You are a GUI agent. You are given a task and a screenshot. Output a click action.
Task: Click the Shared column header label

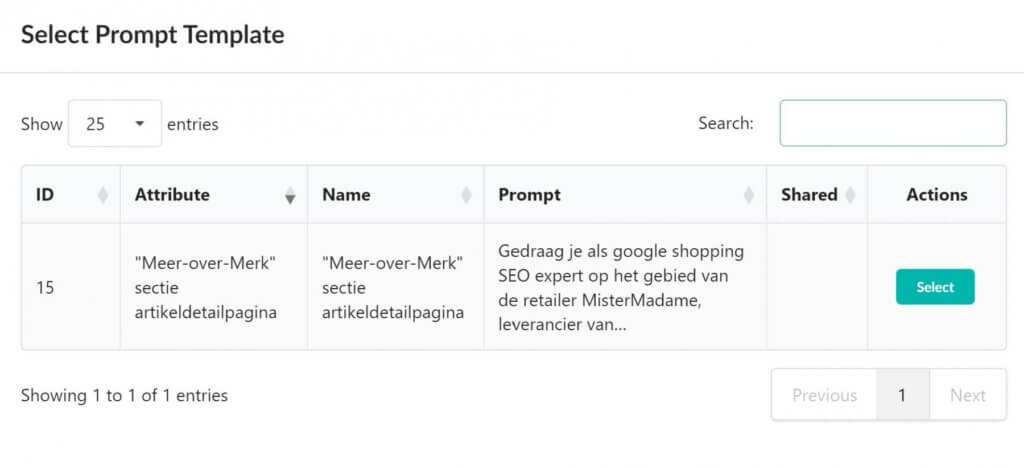coord(808,195)
